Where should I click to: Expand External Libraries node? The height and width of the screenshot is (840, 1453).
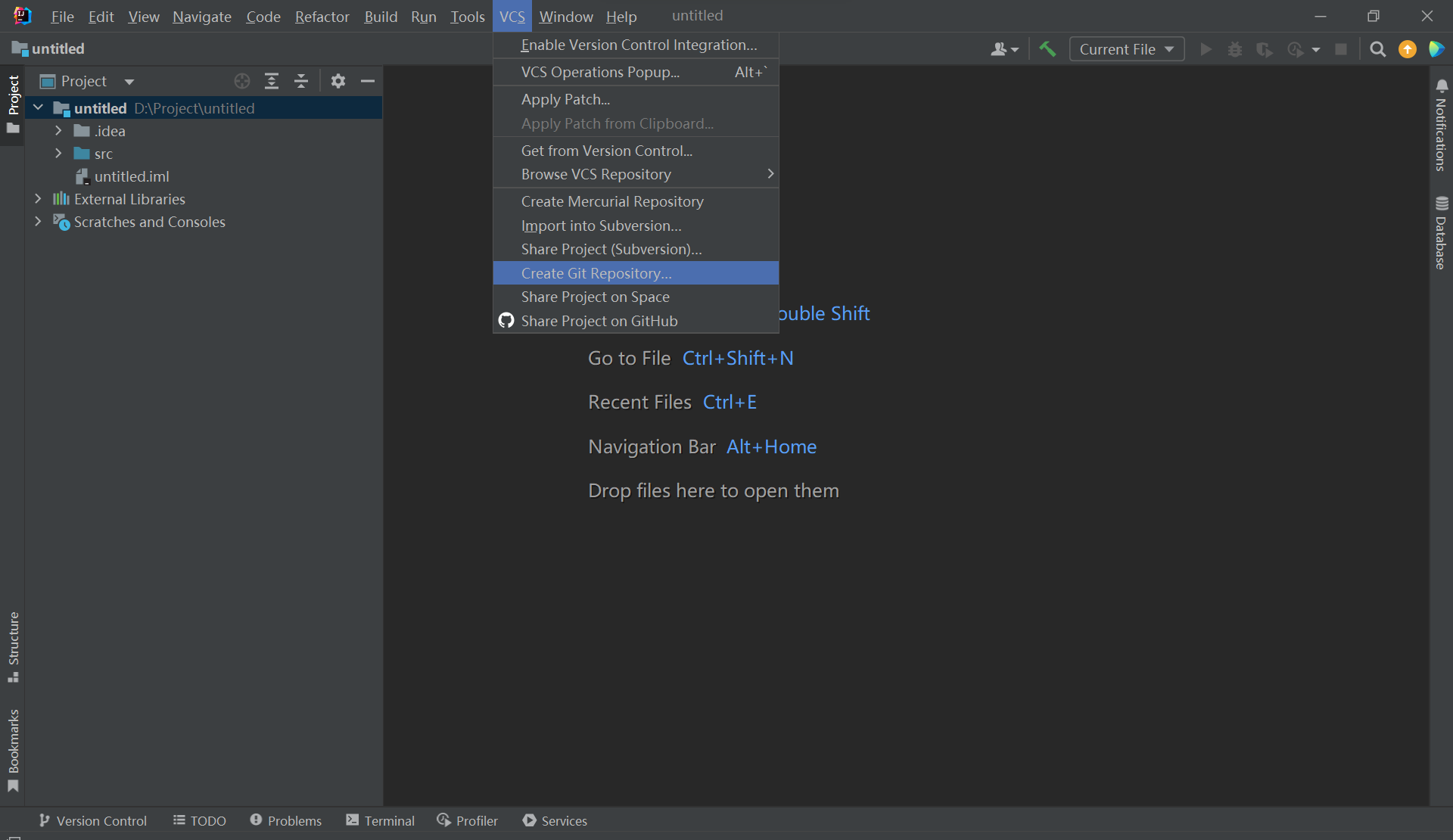point(38,199)
